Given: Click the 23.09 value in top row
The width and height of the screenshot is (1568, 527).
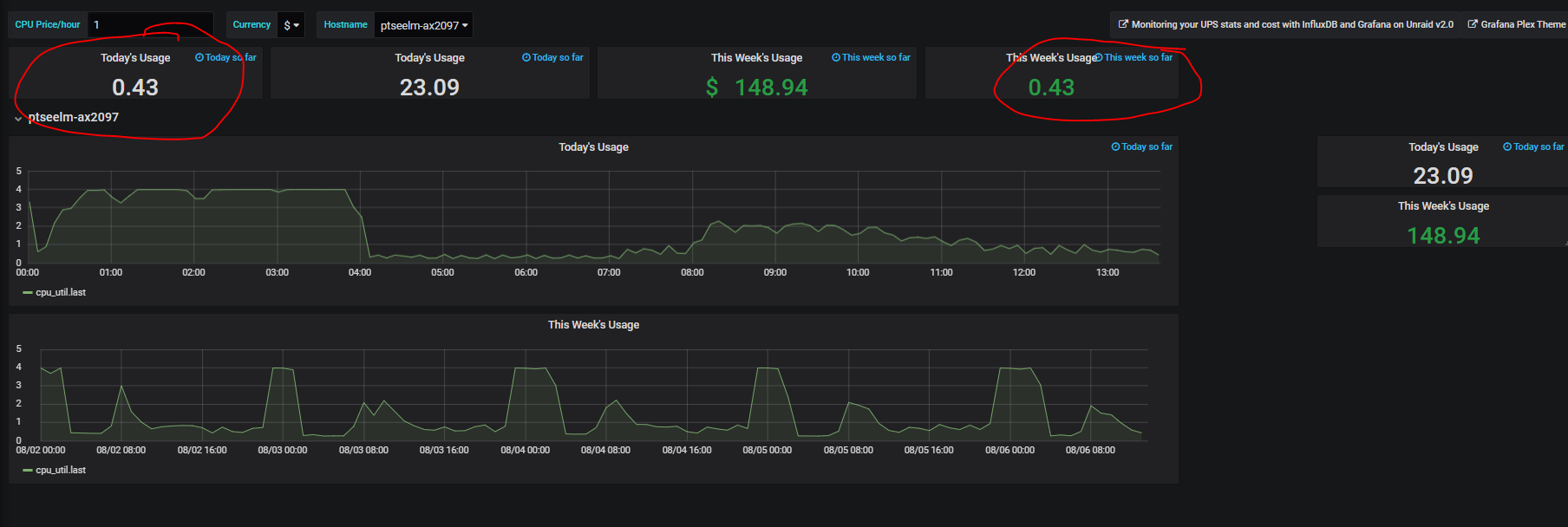Looking at the screenshot, I should [429, 88].
